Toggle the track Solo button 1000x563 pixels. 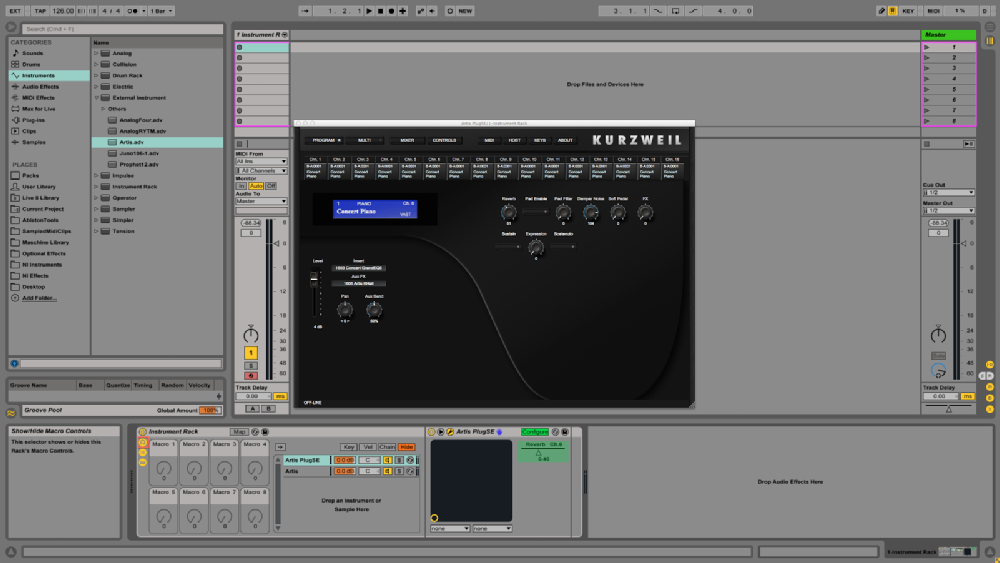pos(251,367)
